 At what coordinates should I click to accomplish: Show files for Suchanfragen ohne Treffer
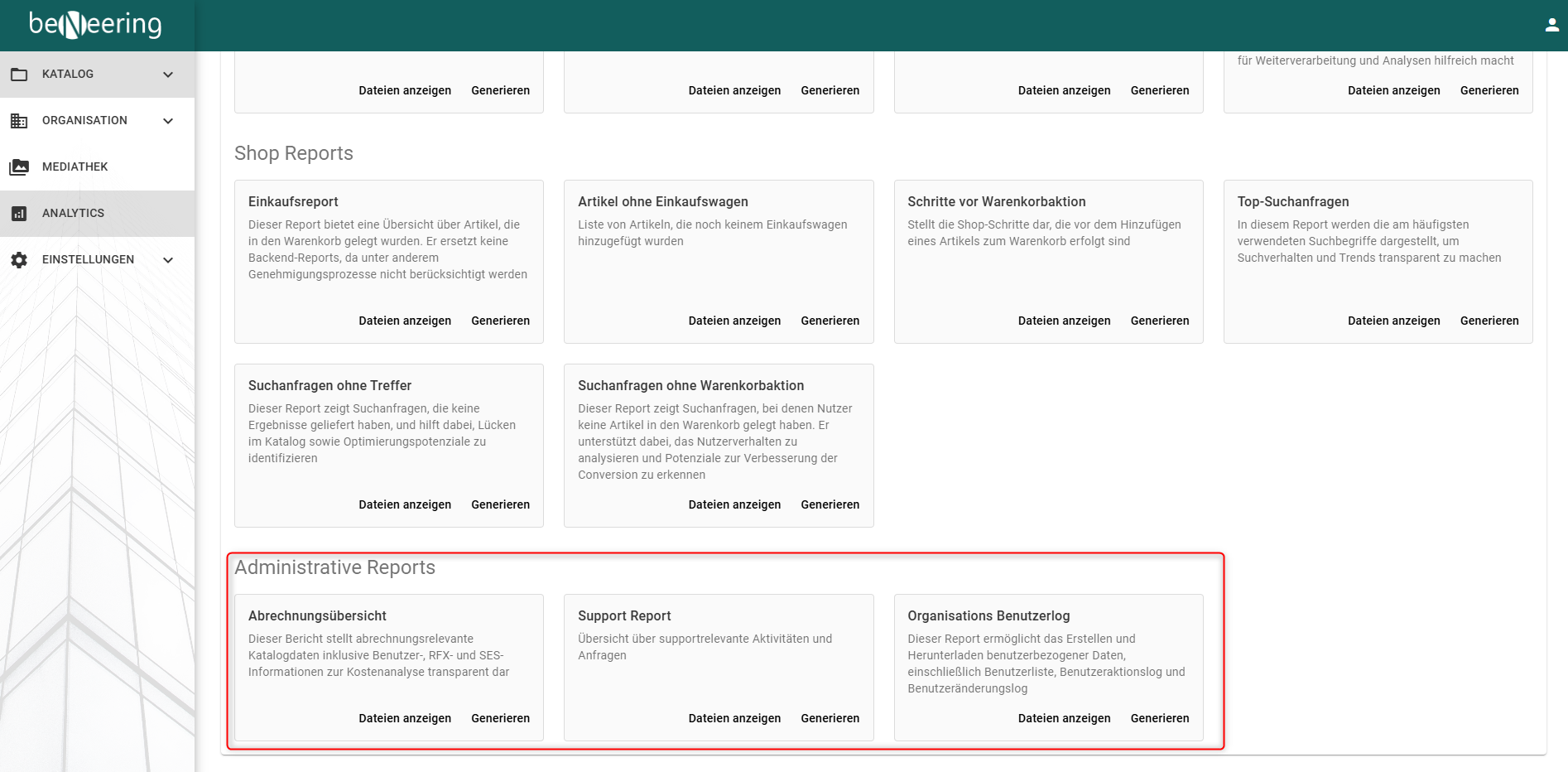click(405, 504)
